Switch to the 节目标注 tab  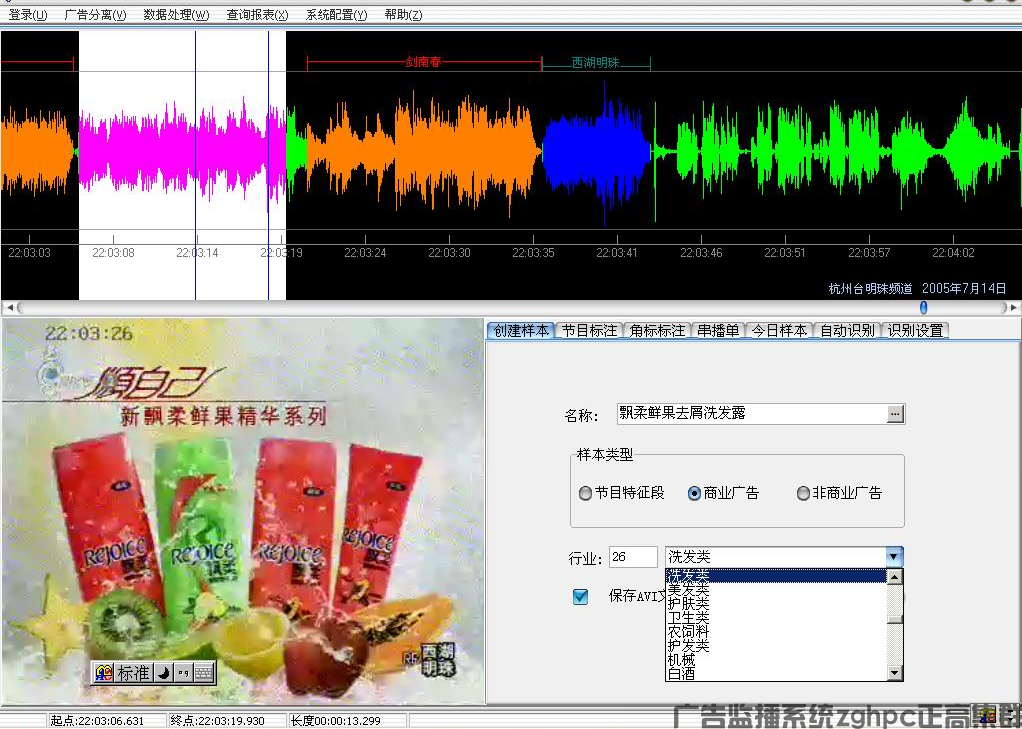pos(590,331)
